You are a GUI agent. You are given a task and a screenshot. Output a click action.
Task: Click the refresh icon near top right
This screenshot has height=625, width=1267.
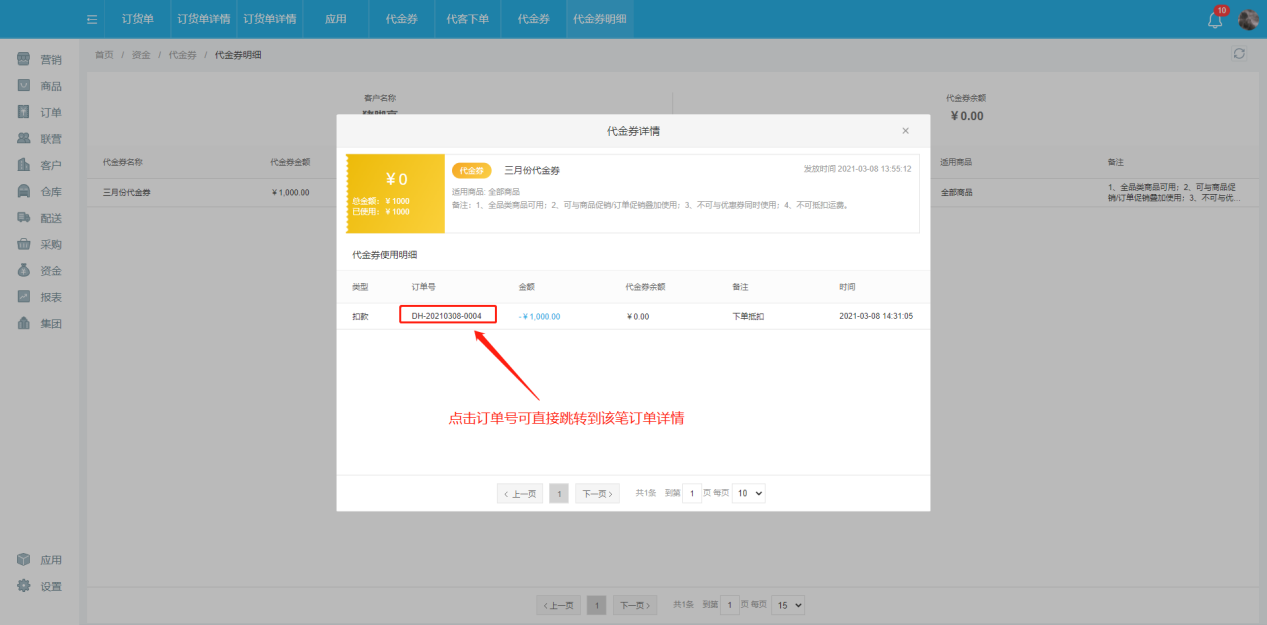(1238, 53)
